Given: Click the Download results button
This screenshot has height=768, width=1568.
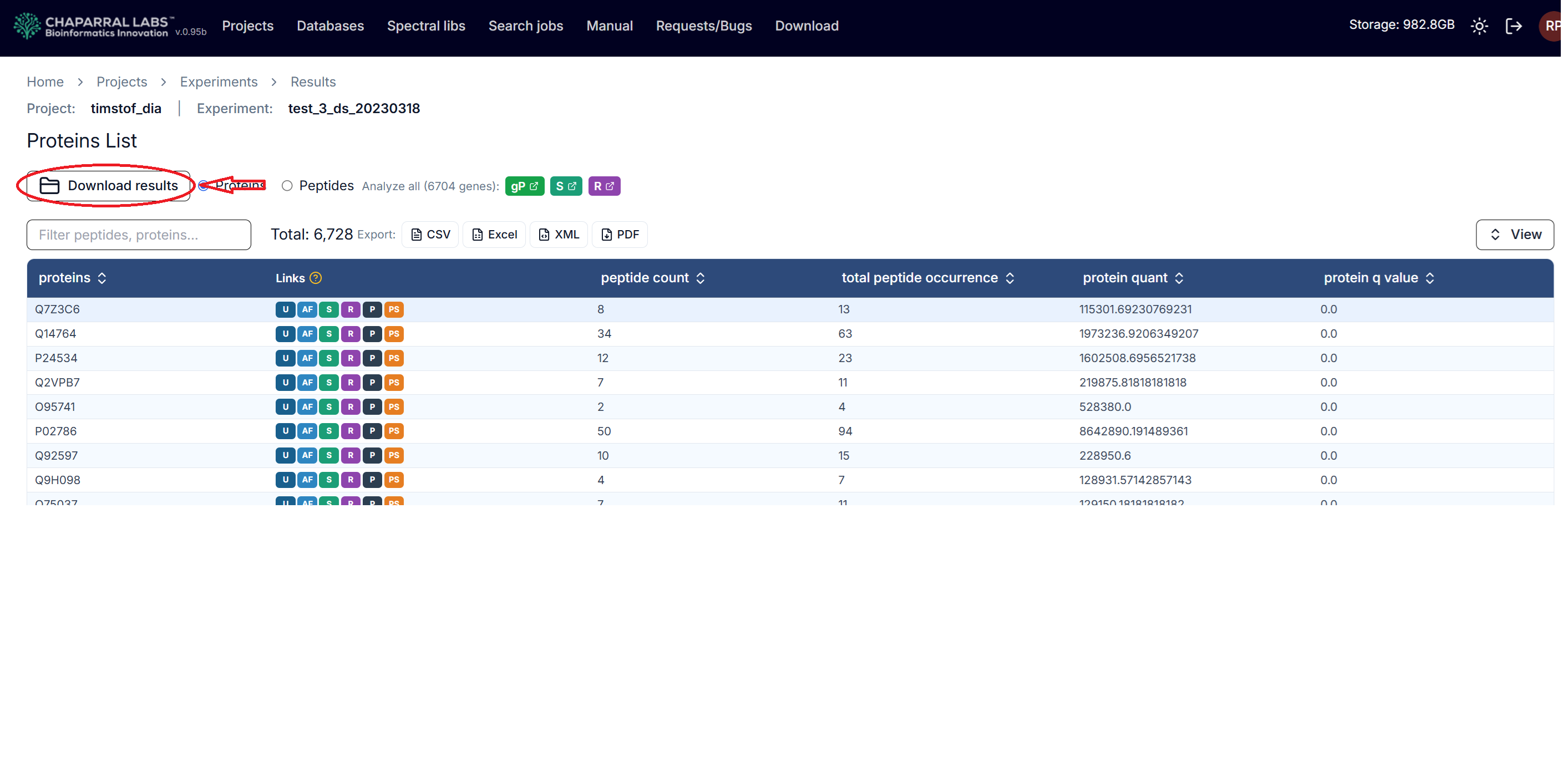Looking at the screenshot, I should 109,186.
